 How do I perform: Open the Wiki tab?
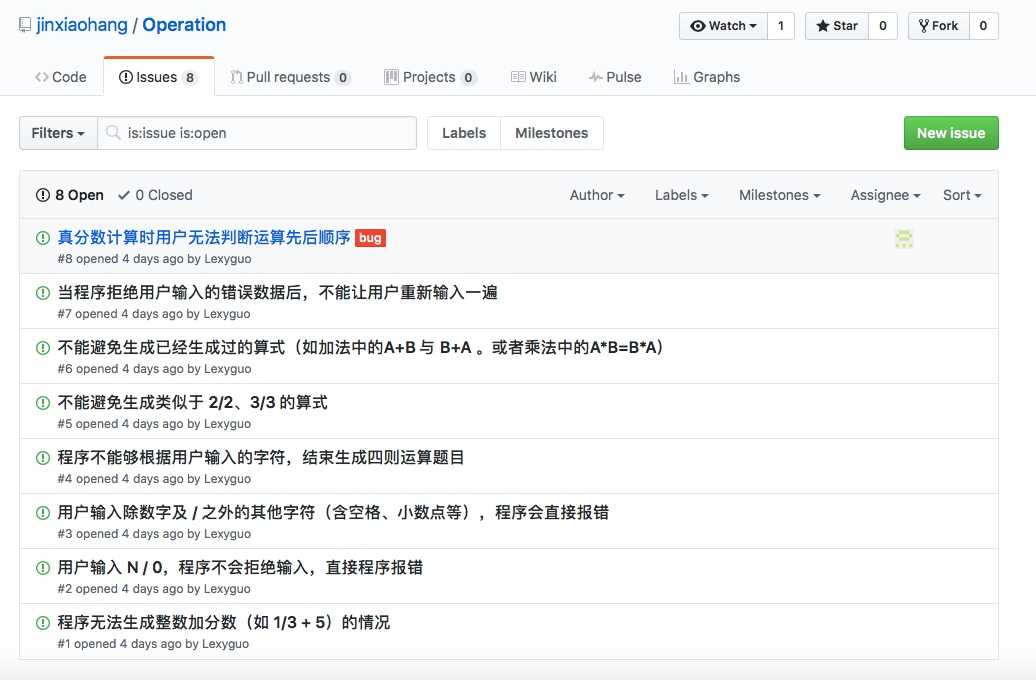click(x=533, y=77)
